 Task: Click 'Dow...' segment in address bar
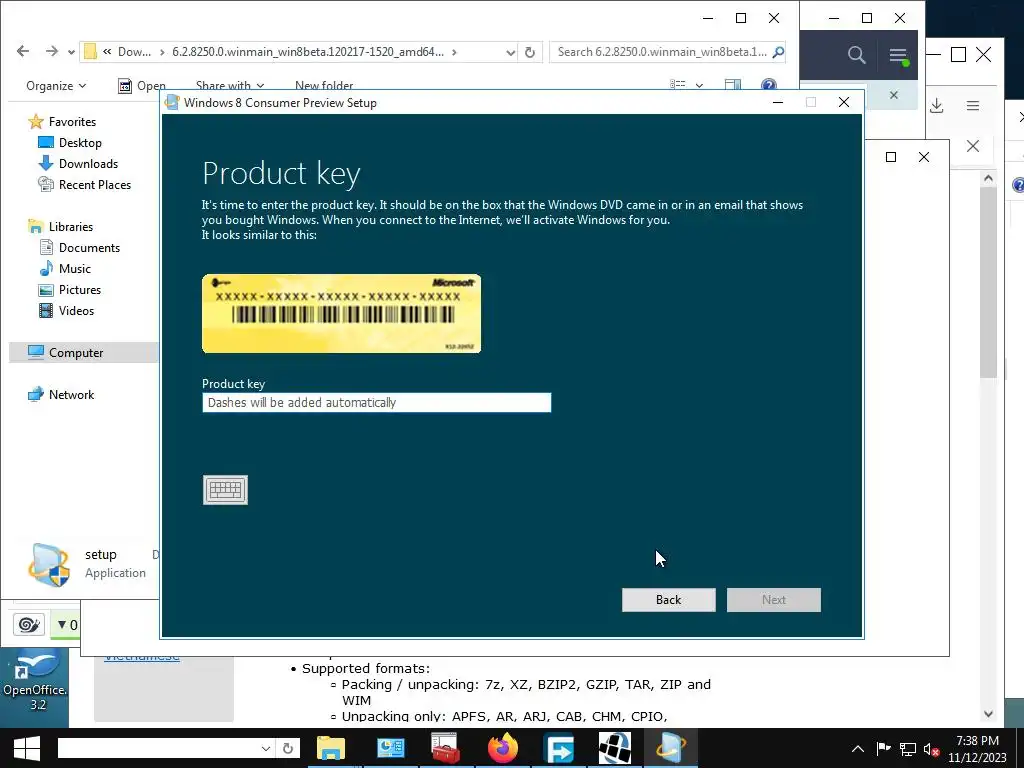click(x=134, y=52)
